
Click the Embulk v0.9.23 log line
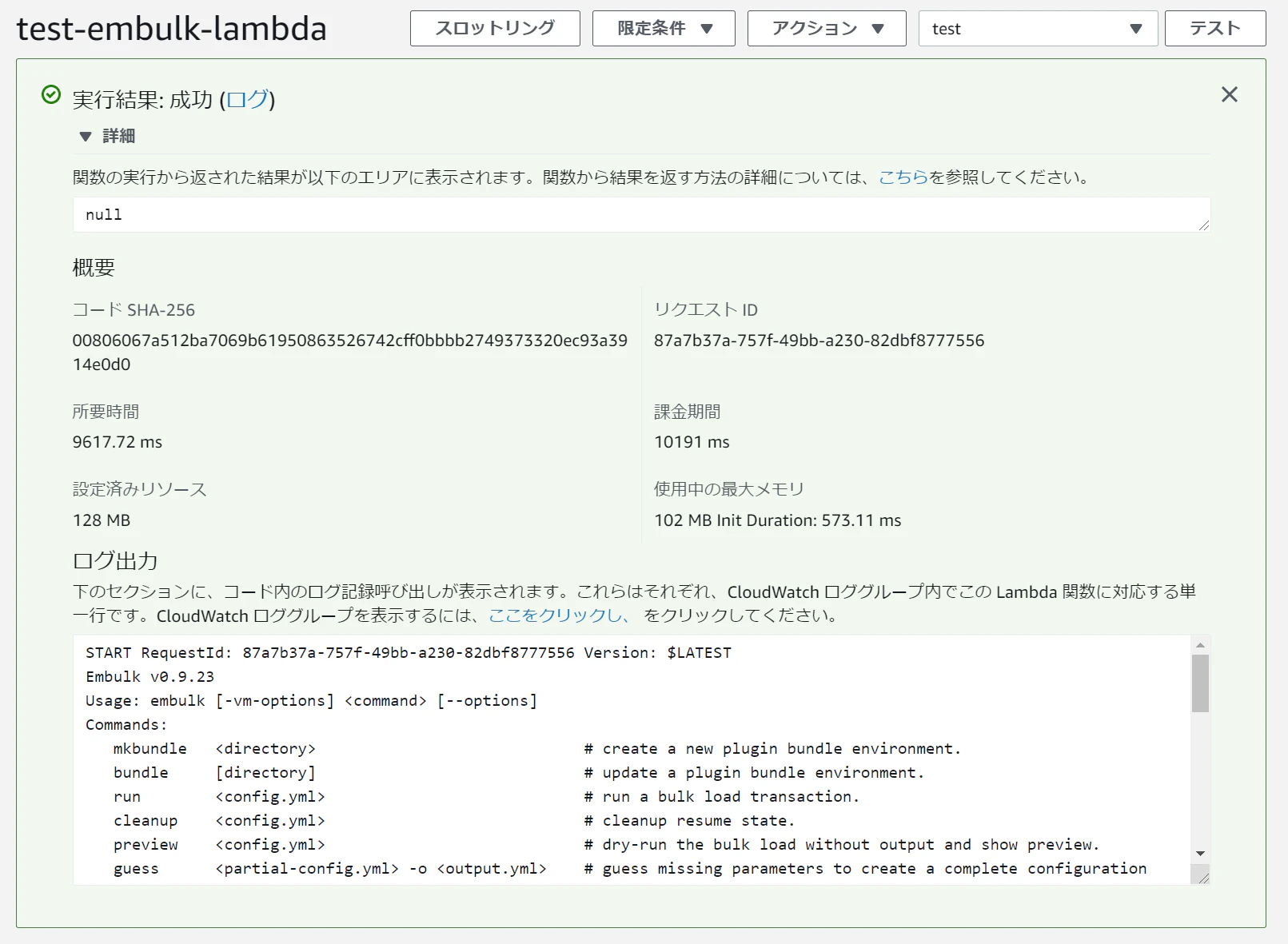pos(150,677)
